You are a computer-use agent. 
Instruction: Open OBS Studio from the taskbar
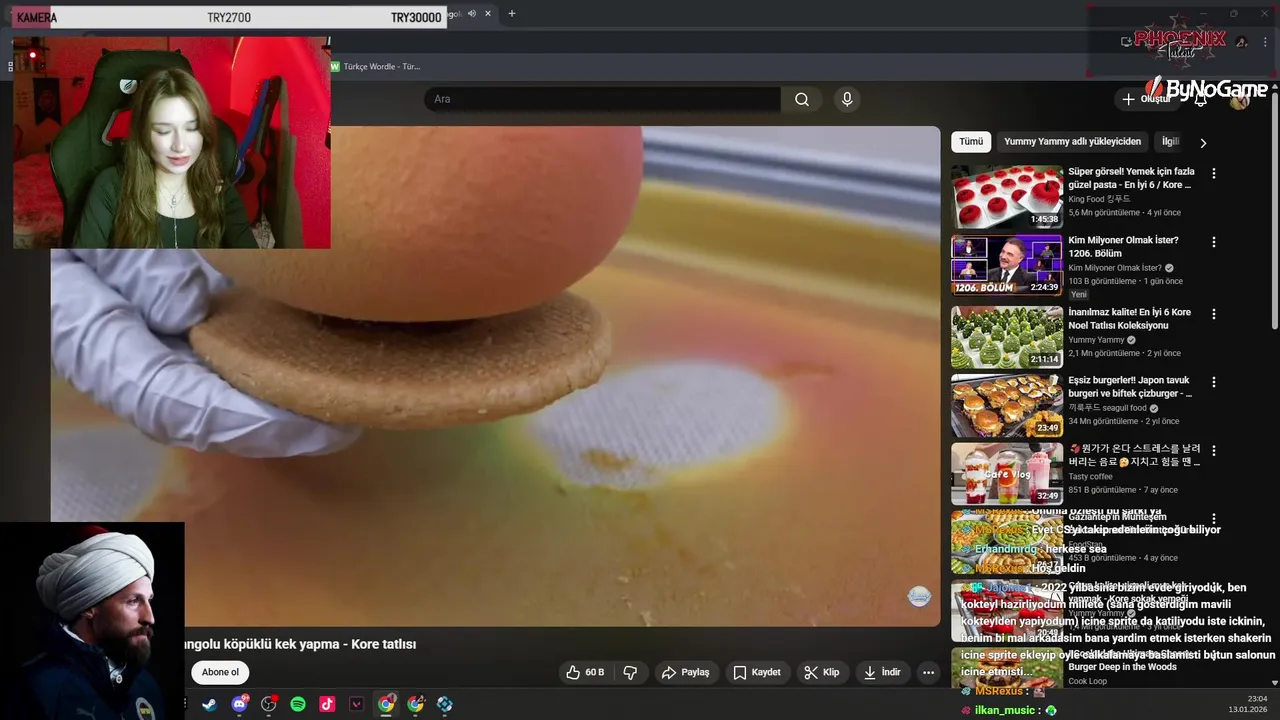(x=268, y=704)
